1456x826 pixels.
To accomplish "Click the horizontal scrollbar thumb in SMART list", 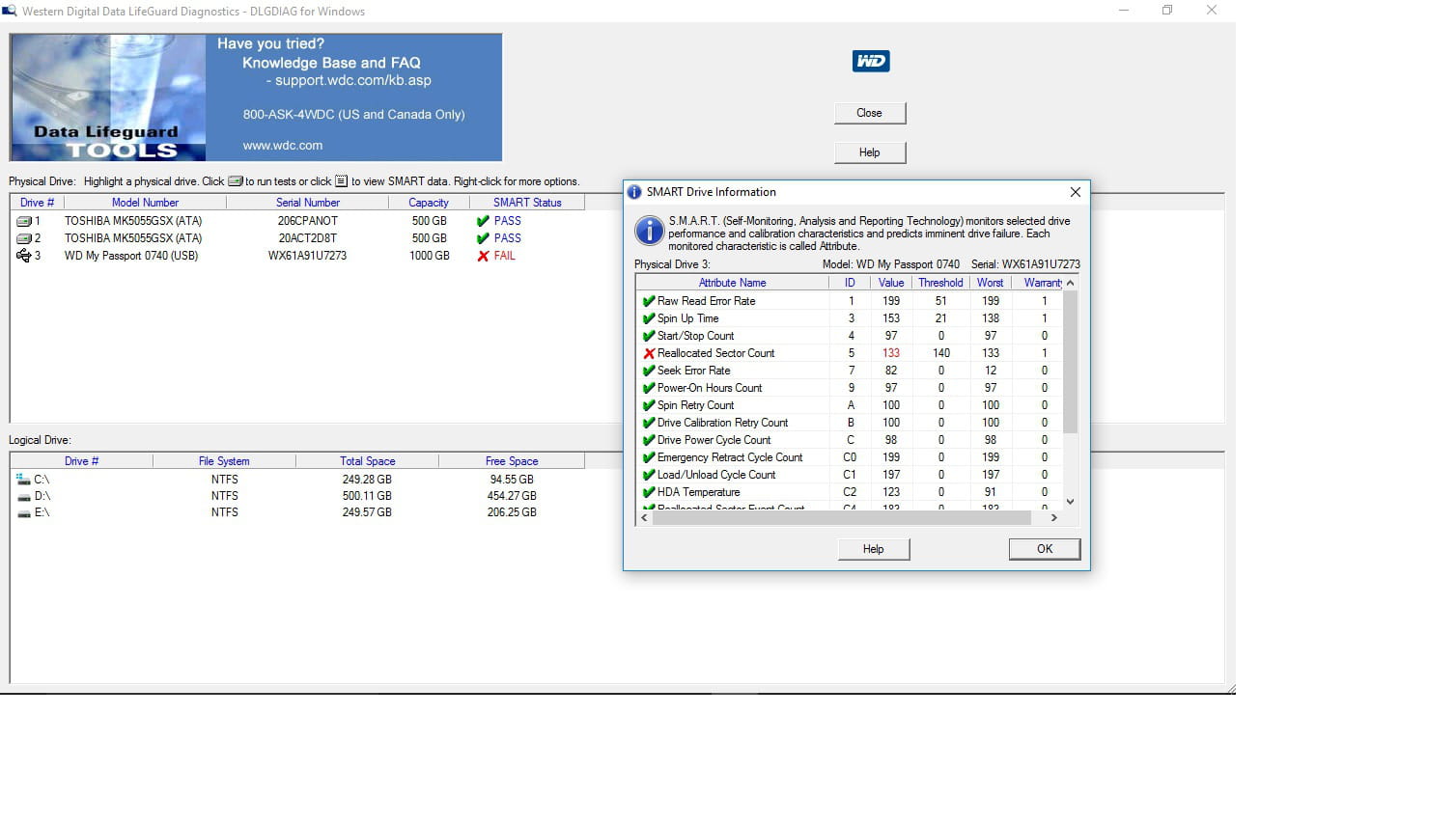I will [842, 518].
